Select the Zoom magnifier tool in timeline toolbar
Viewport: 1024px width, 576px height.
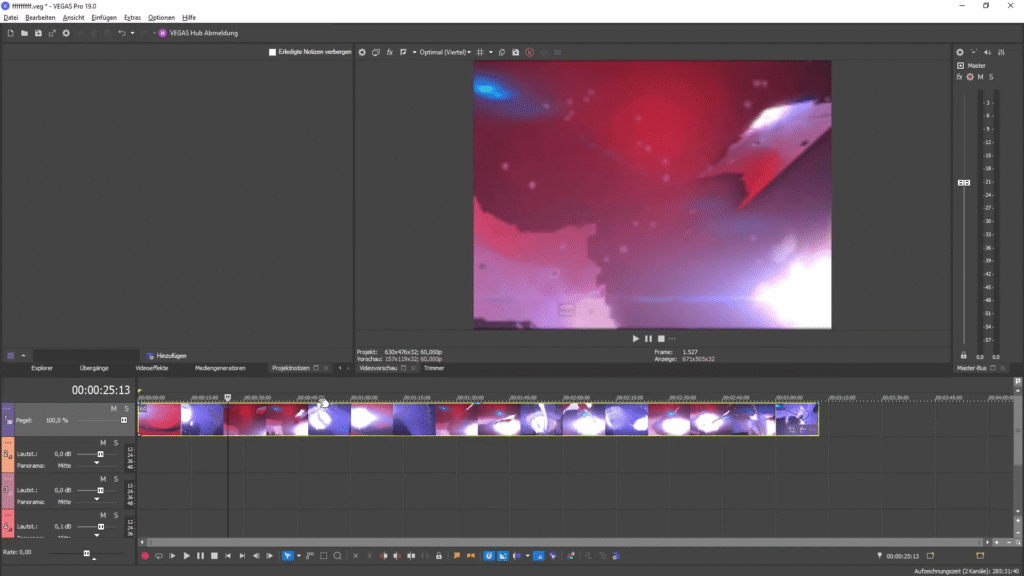click(339, 556)
